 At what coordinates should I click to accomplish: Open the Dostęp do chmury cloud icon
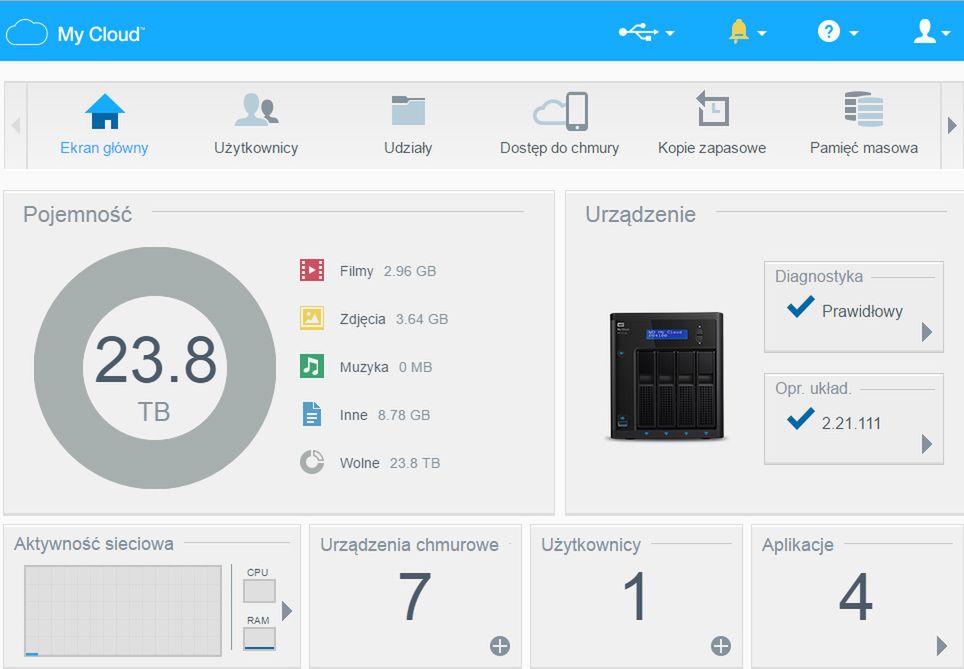click(560, 111)
